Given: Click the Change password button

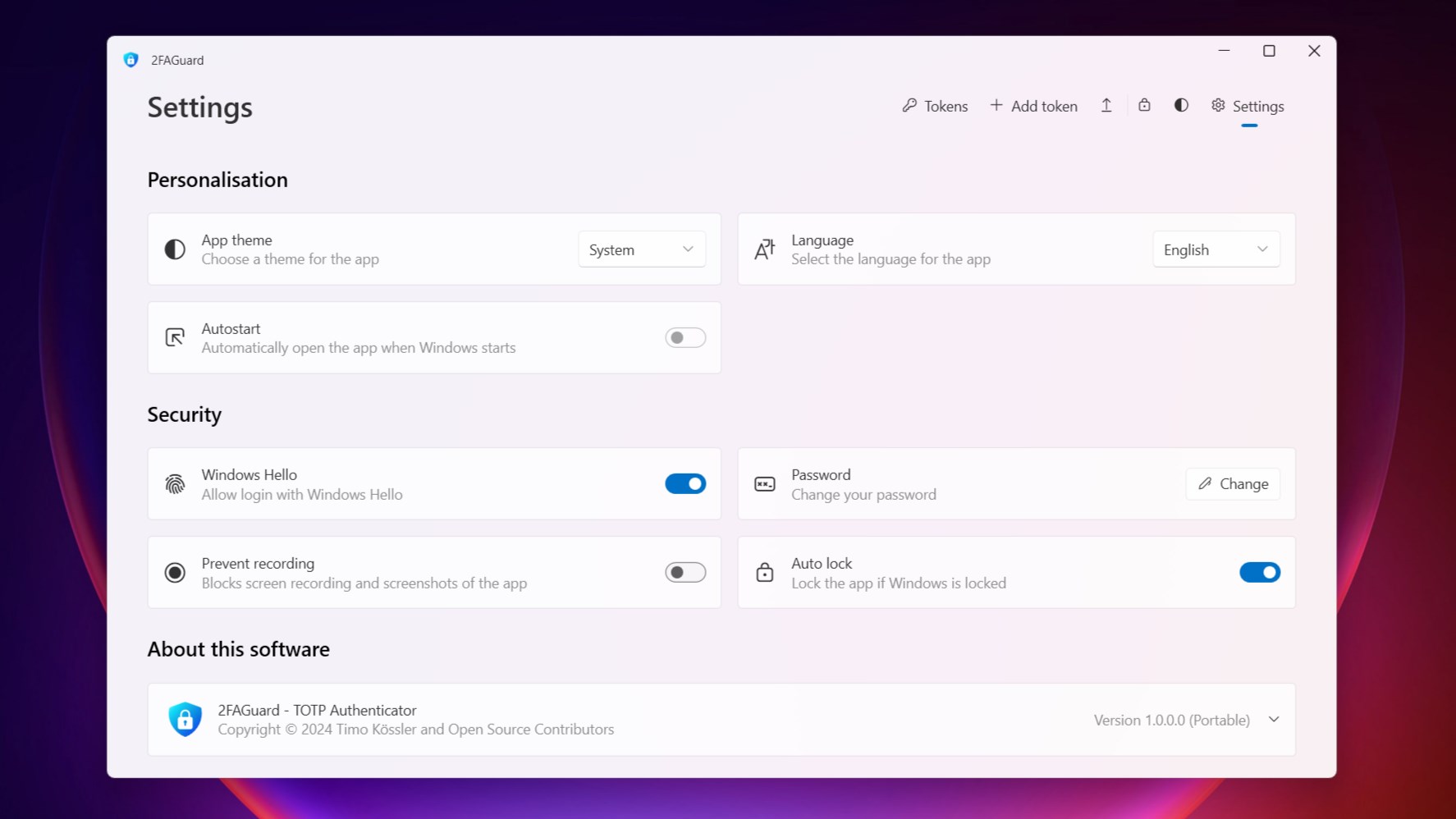Looking at the screenshot, I should click(x=1232, y=483).
